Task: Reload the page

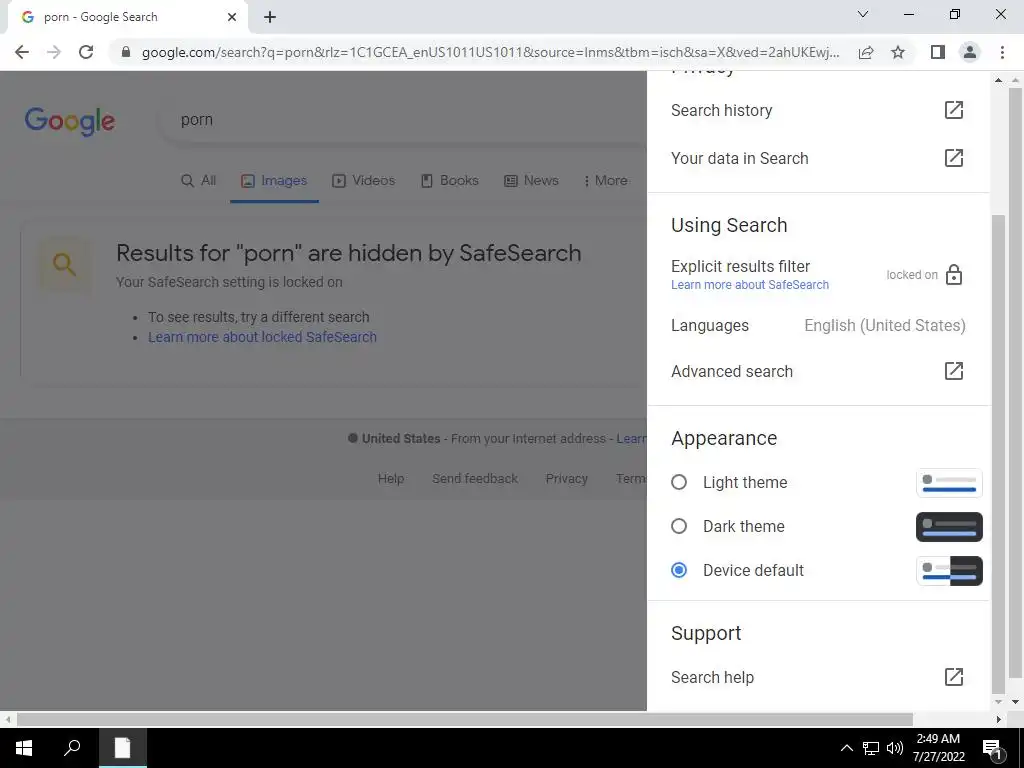Action: (86, 52)
